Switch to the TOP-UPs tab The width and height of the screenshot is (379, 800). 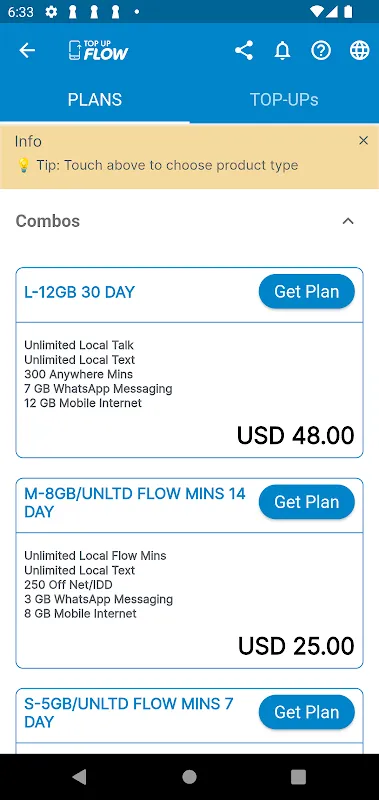[284, 99]
